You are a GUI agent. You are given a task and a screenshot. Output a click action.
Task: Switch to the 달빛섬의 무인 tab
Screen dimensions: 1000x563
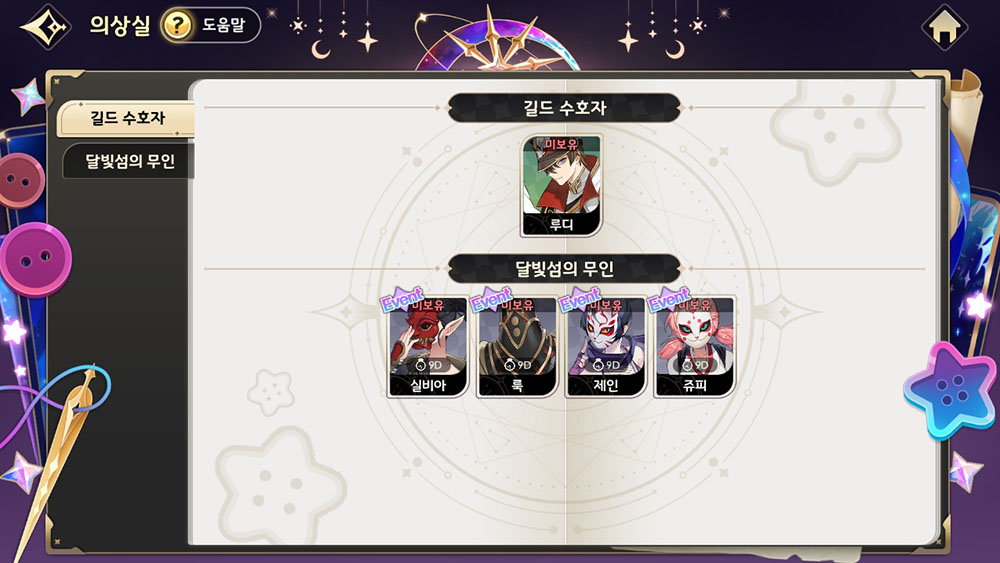129,161
